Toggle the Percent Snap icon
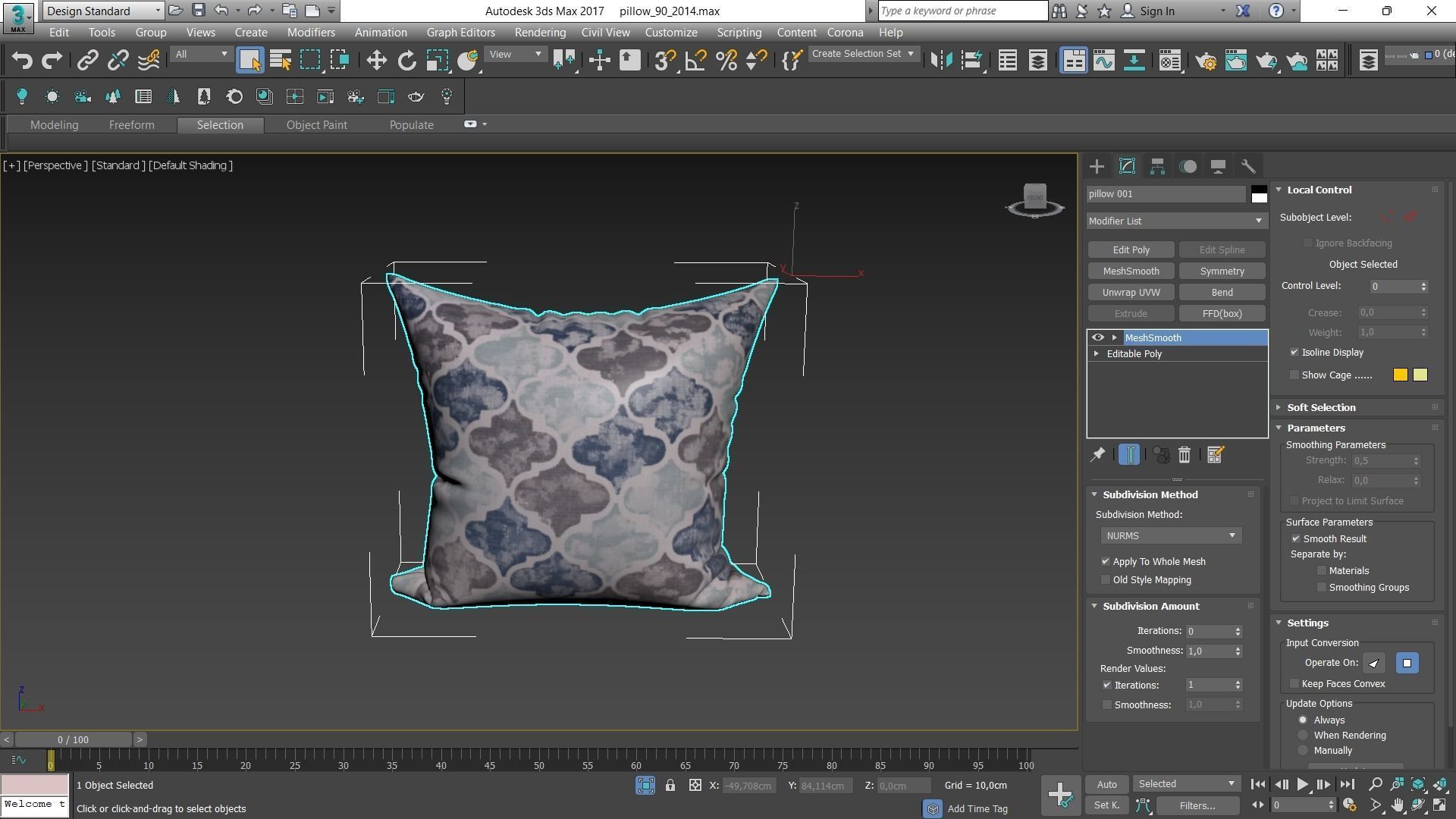 726,60
